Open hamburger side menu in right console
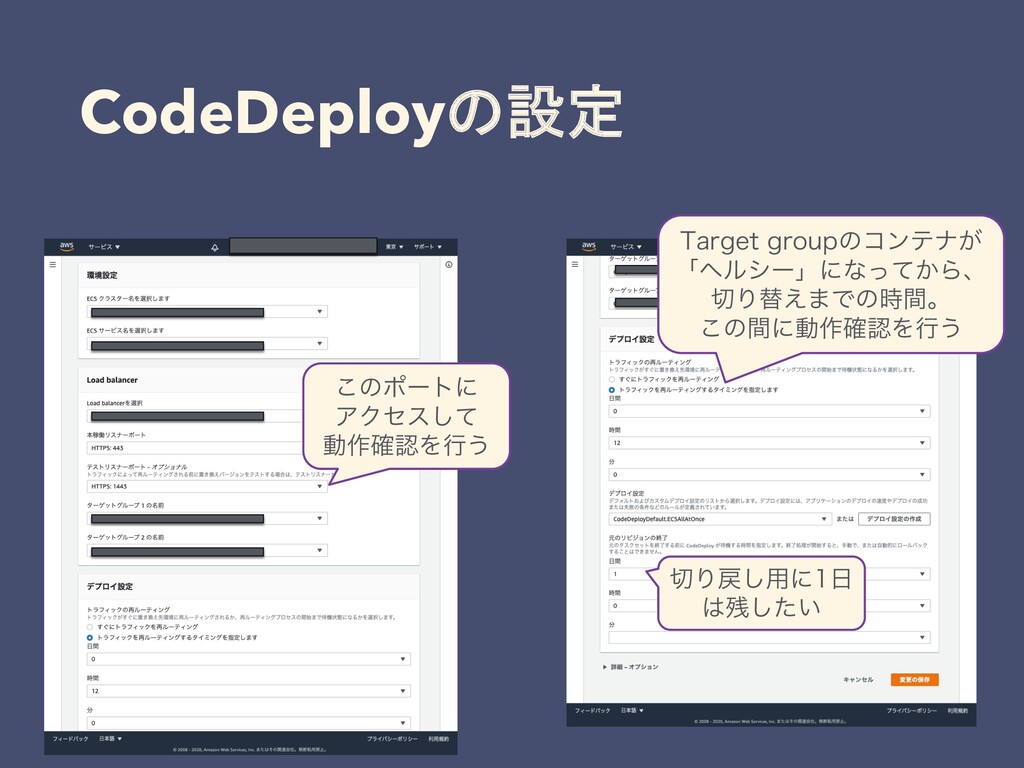Screen dimensions: 1024x768 [575, 264]
